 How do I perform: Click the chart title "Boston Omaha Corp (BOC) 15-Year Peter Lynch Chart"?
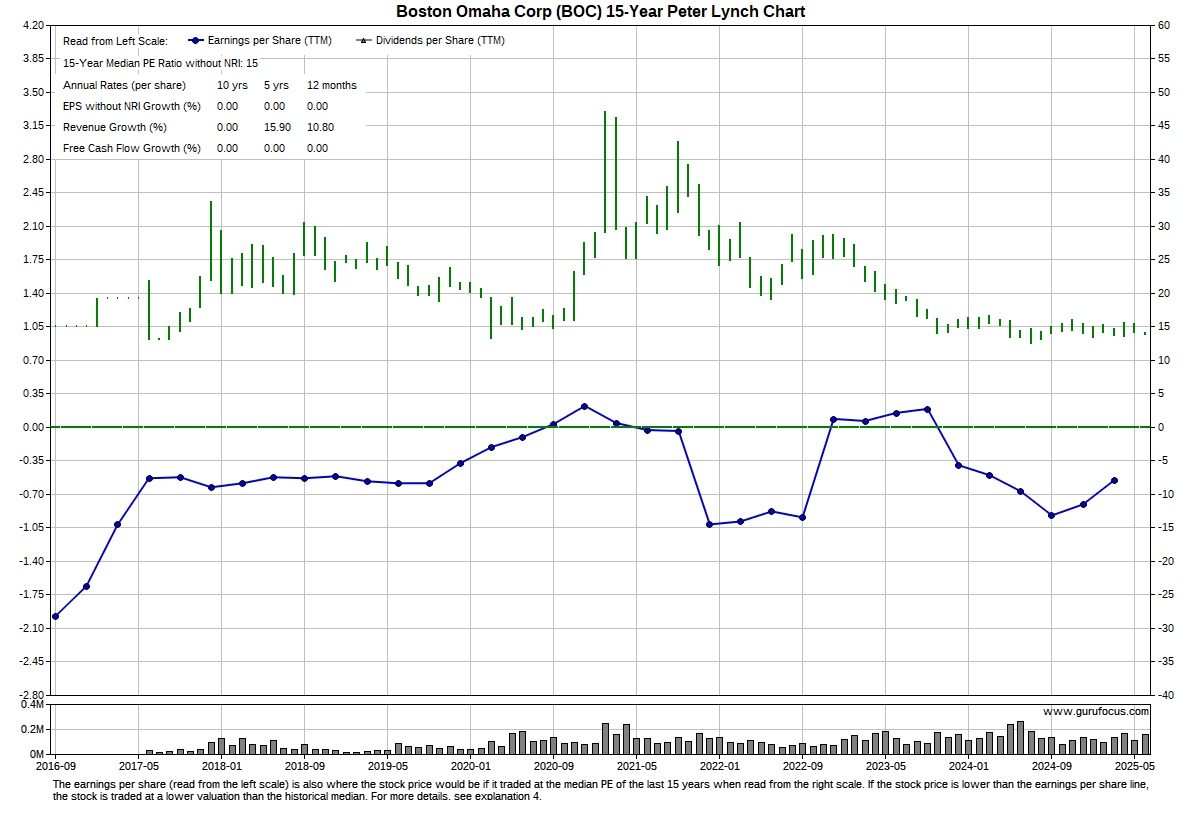(x=600, y=11)
